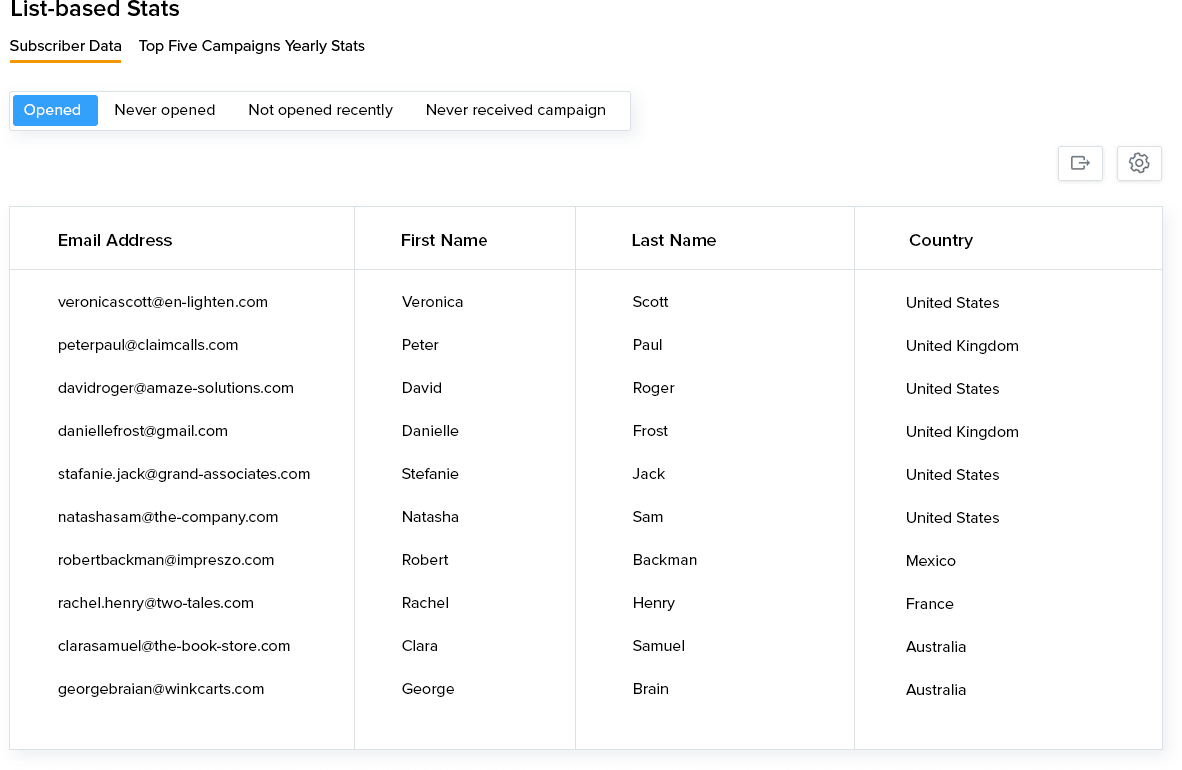Click George Brain's Australia country cell
The width and height of the screenshot is (1182, 770).
(936, 689)
